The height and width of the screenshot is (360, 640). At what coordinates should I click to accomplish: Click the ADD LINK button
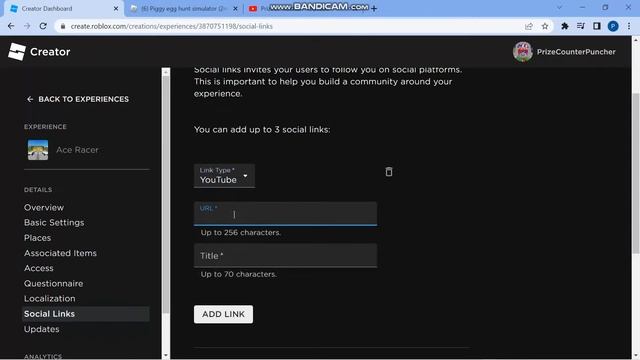point(223,314)
